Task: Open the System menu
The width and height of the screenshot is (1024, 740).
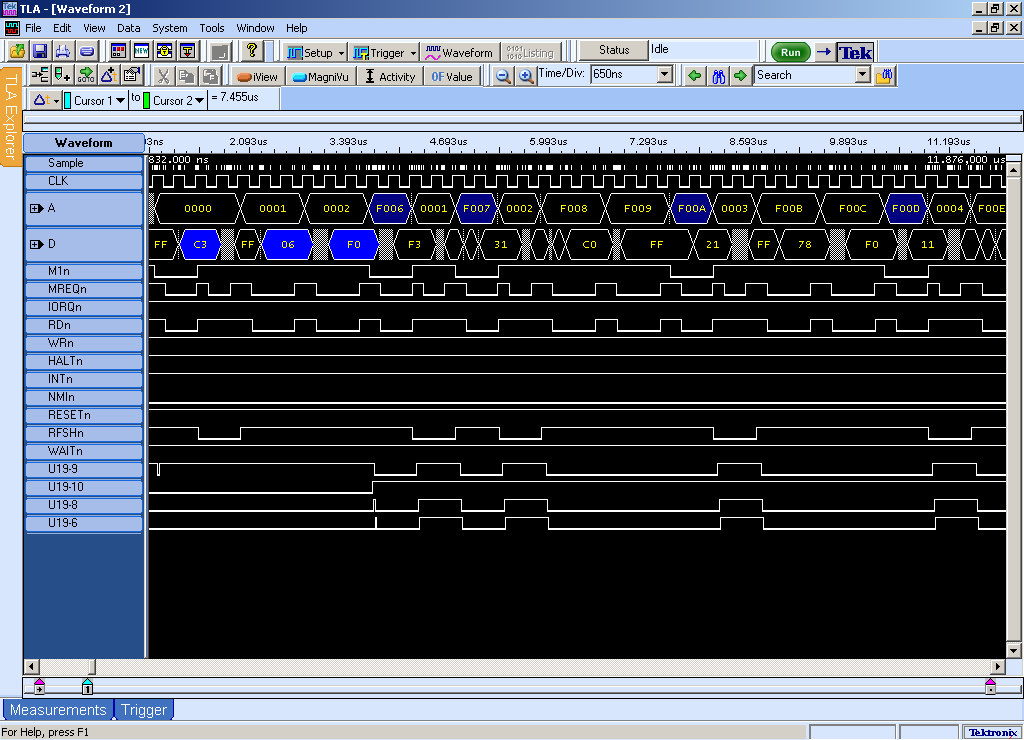Action: [170, 28]
